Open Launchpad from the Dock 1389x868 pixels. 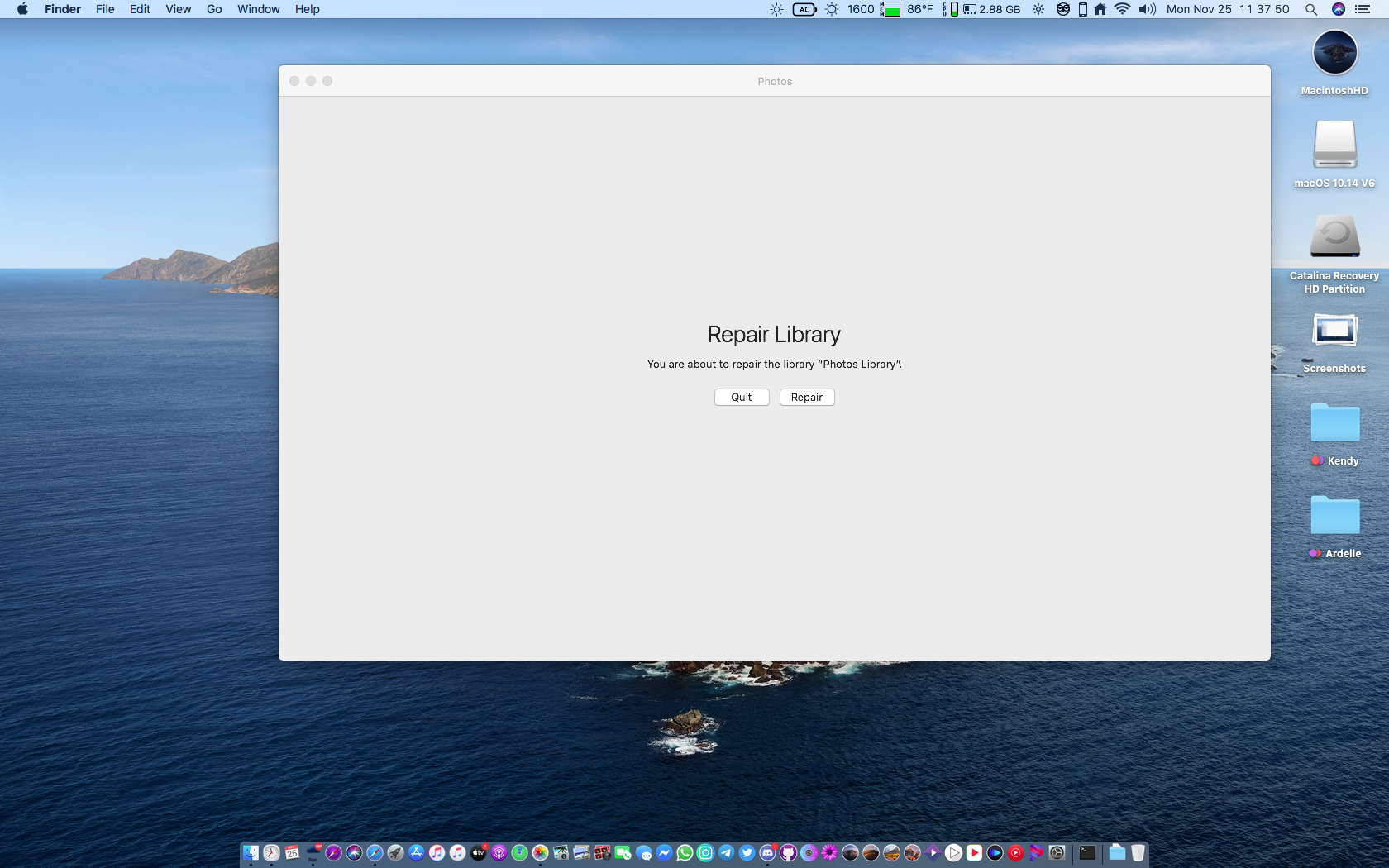coord(394,852)
